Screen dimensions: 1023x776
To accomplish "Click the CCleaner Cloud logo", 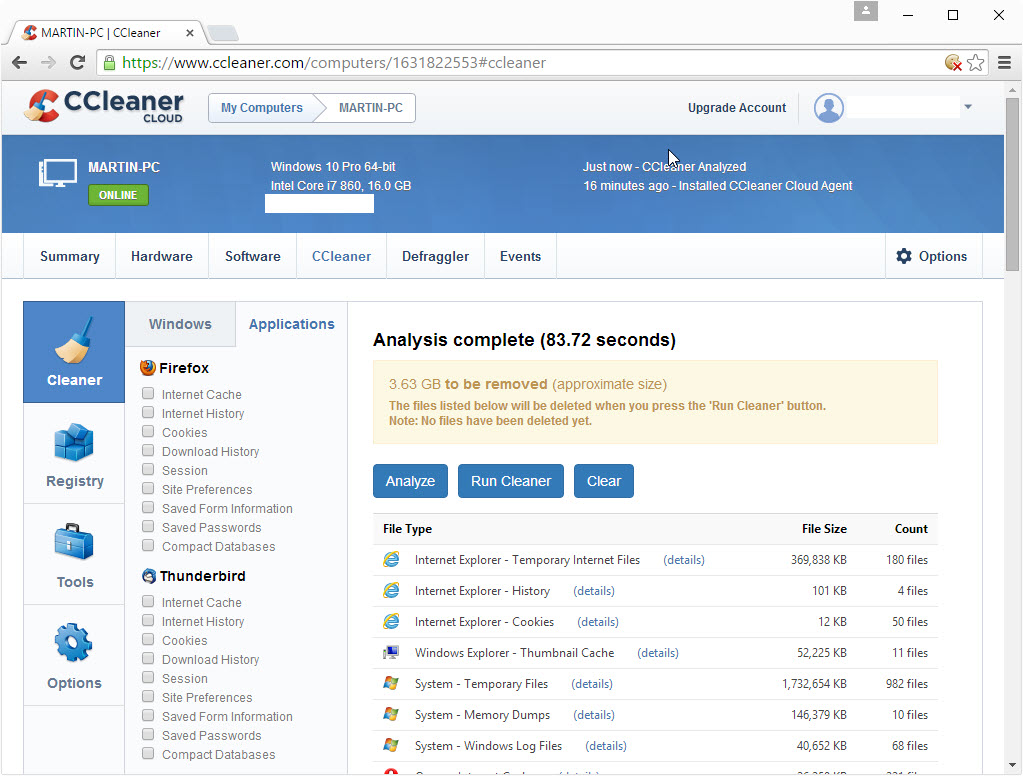I will [x=104, y=106].
